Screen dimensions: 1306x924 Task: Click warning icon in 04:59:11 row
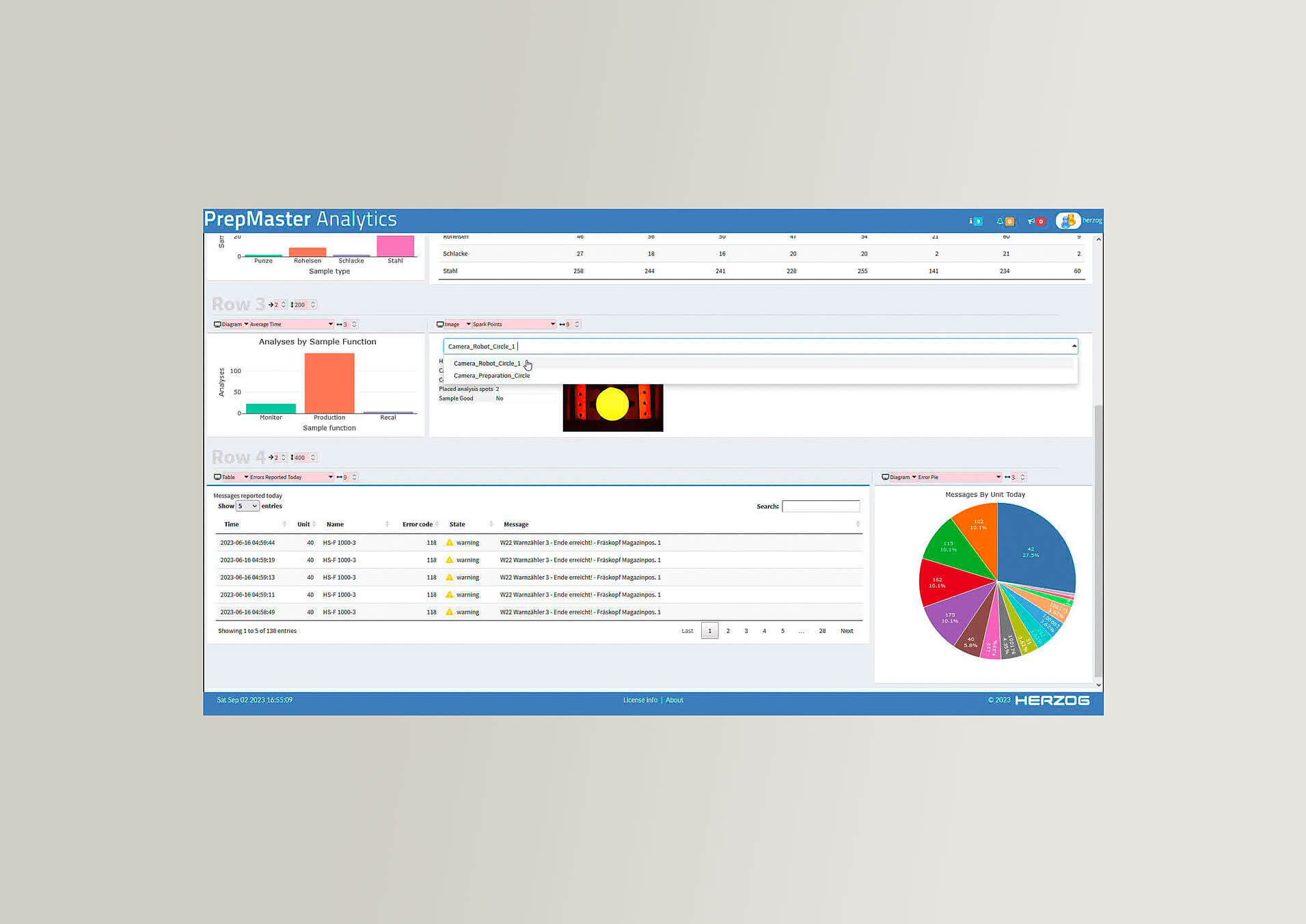pos(450,595)
